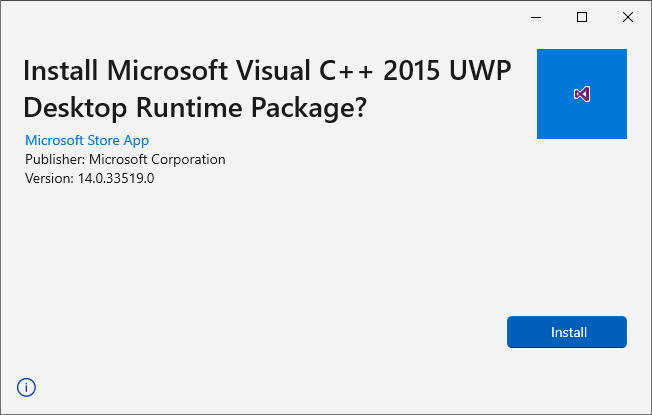Click the Version 14.0.33519.0 label

[x=90, y=178]
